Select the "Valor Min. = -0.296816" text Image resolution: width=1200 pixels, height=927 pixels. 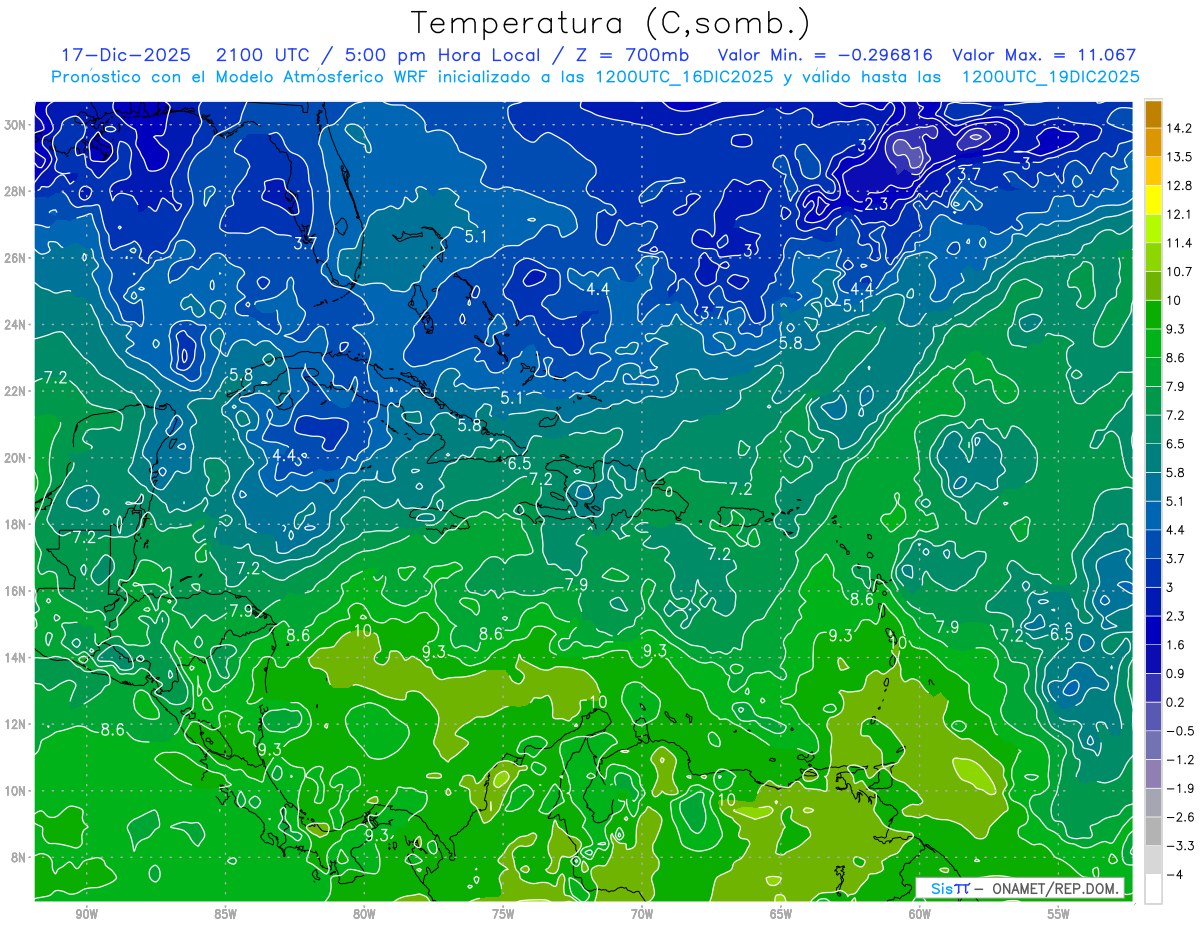(x=826, y=55)
